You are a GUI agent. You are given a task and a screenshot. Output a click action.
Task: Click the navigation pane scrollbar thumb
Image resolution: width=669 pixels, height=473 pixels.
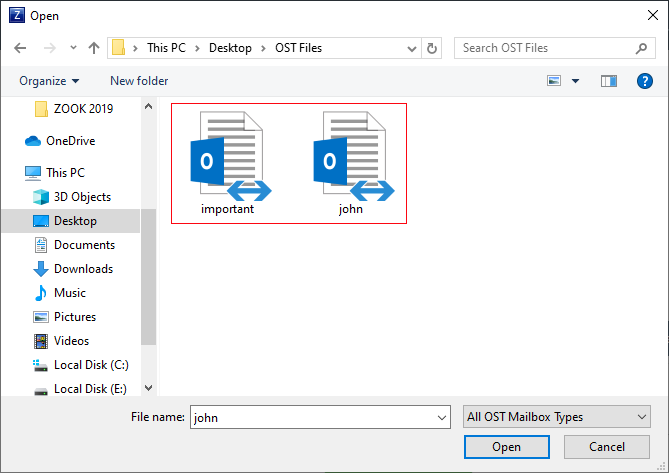coord(148,276)
